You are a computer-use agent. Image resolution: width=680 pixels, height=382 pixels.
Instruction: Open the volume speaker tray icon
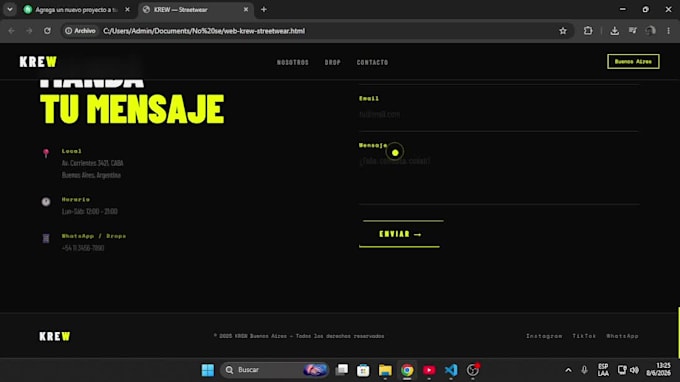click(x=634, y=370)
